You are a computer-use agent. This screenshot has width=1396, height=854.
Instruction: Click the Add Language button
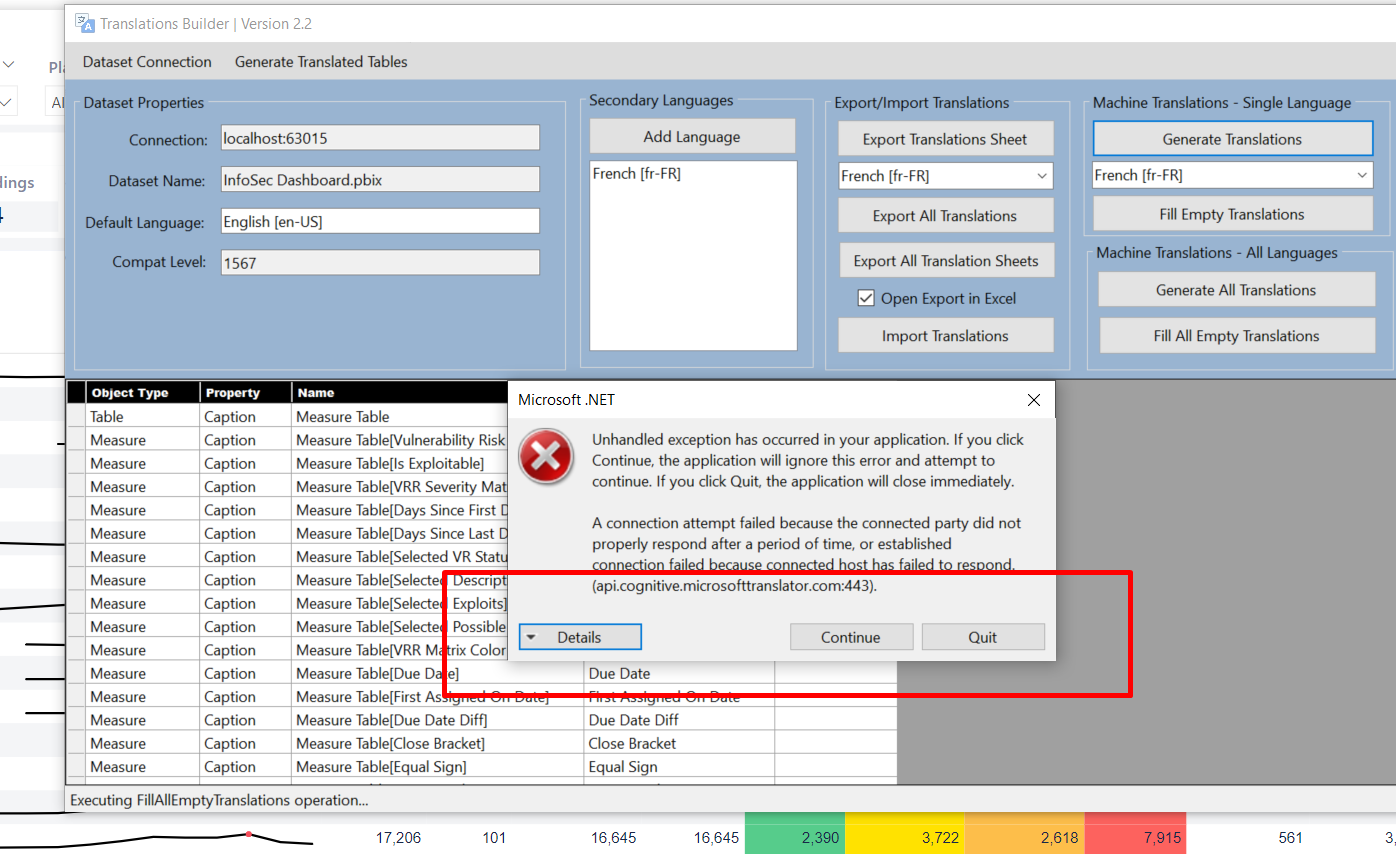tap(692, 137)
